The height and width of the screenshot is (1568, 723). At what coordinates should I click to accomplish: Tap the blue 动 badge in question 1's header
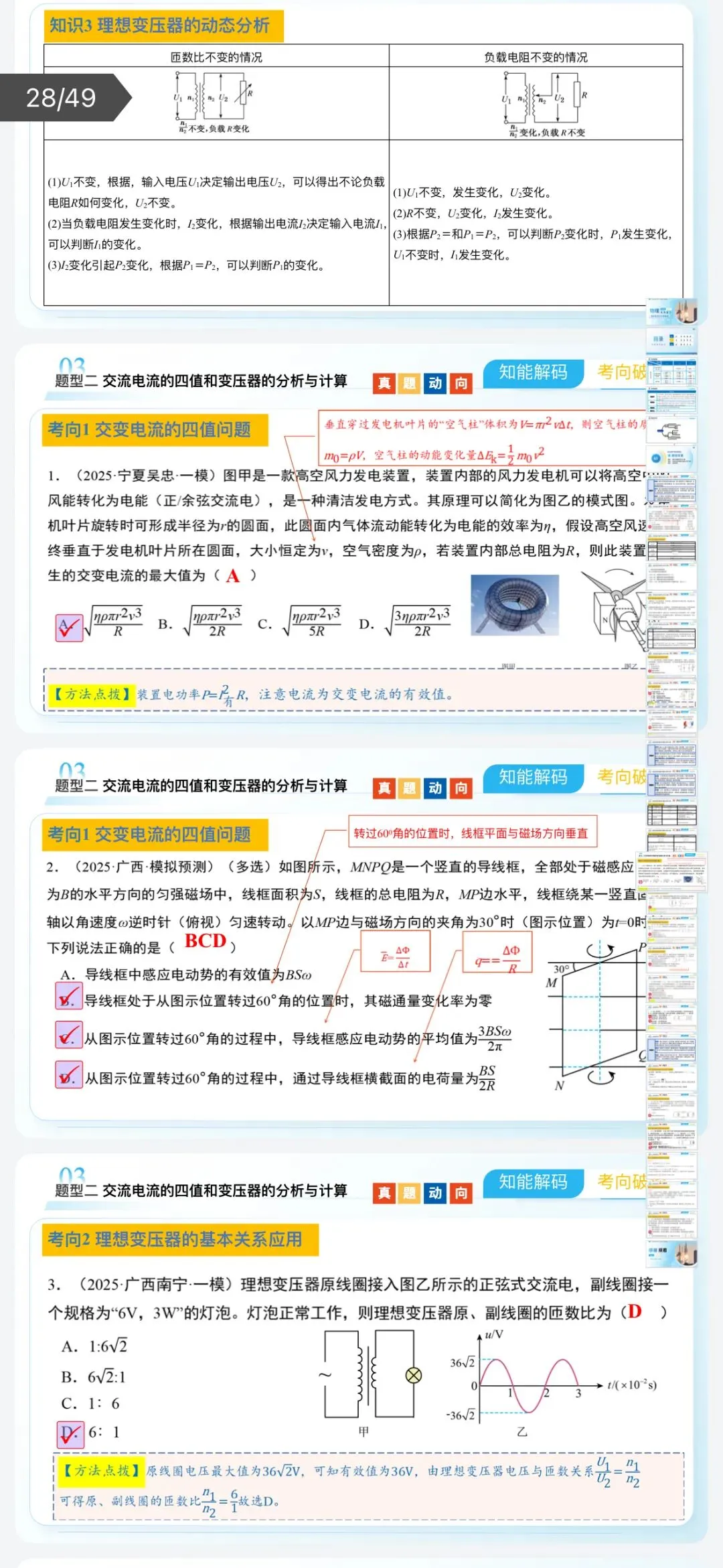436,383
